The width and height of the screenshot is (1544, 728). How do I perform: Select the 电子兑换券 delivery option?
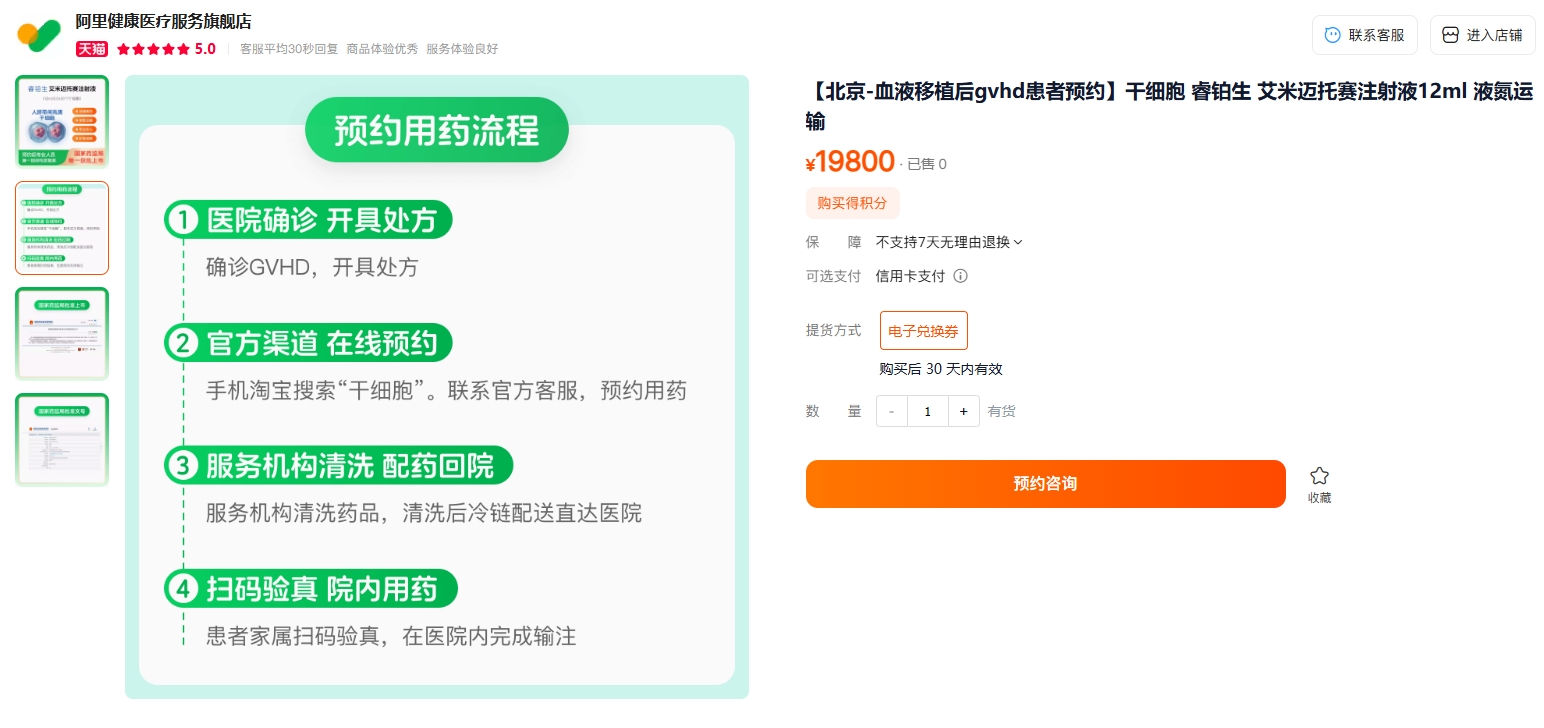pyautogui.click(x=923, y=330)
